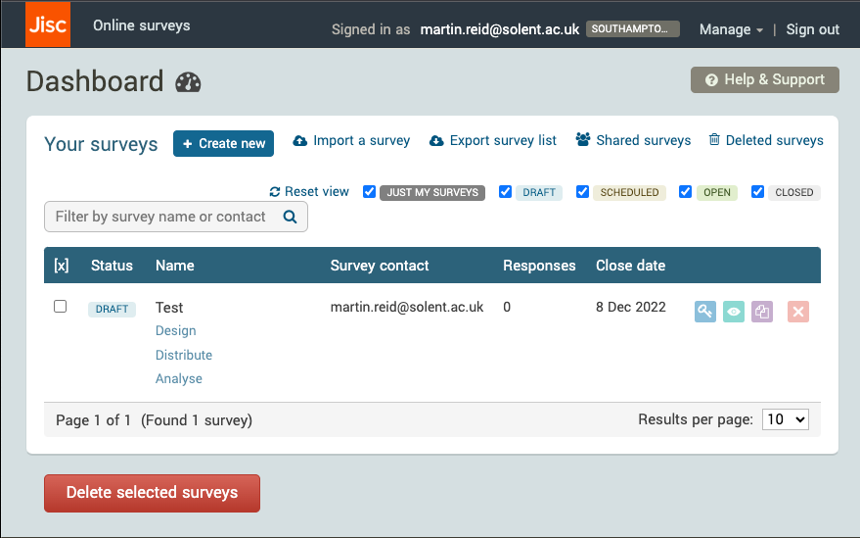The width and height of the screenshot is (860, 538).
Task: Click the 8 Dec 2022 close date
Action: pos(631,307)
